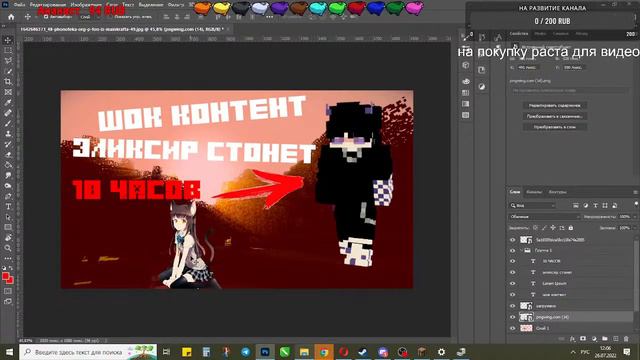Image resolution: width=640 pixels, height=360 pixels.
Task: Select the Hand tool
Action: (8, 238)
